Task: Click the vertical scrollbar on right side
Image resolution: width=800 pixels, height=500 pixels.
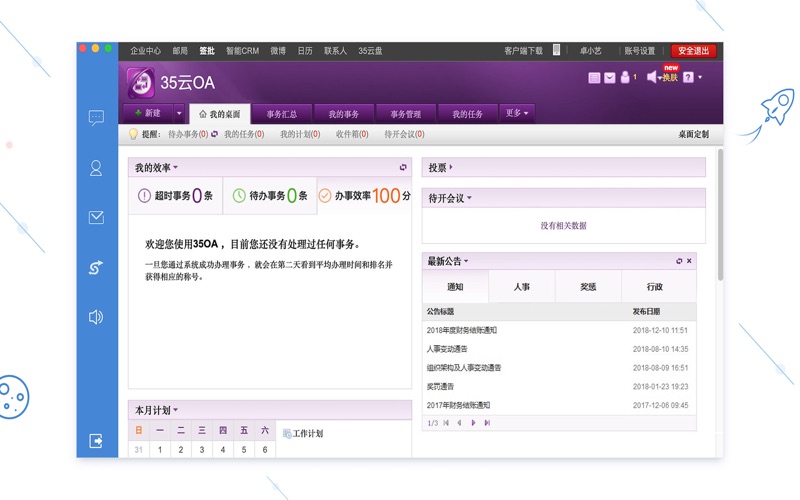Action: [x=718, y=220]
